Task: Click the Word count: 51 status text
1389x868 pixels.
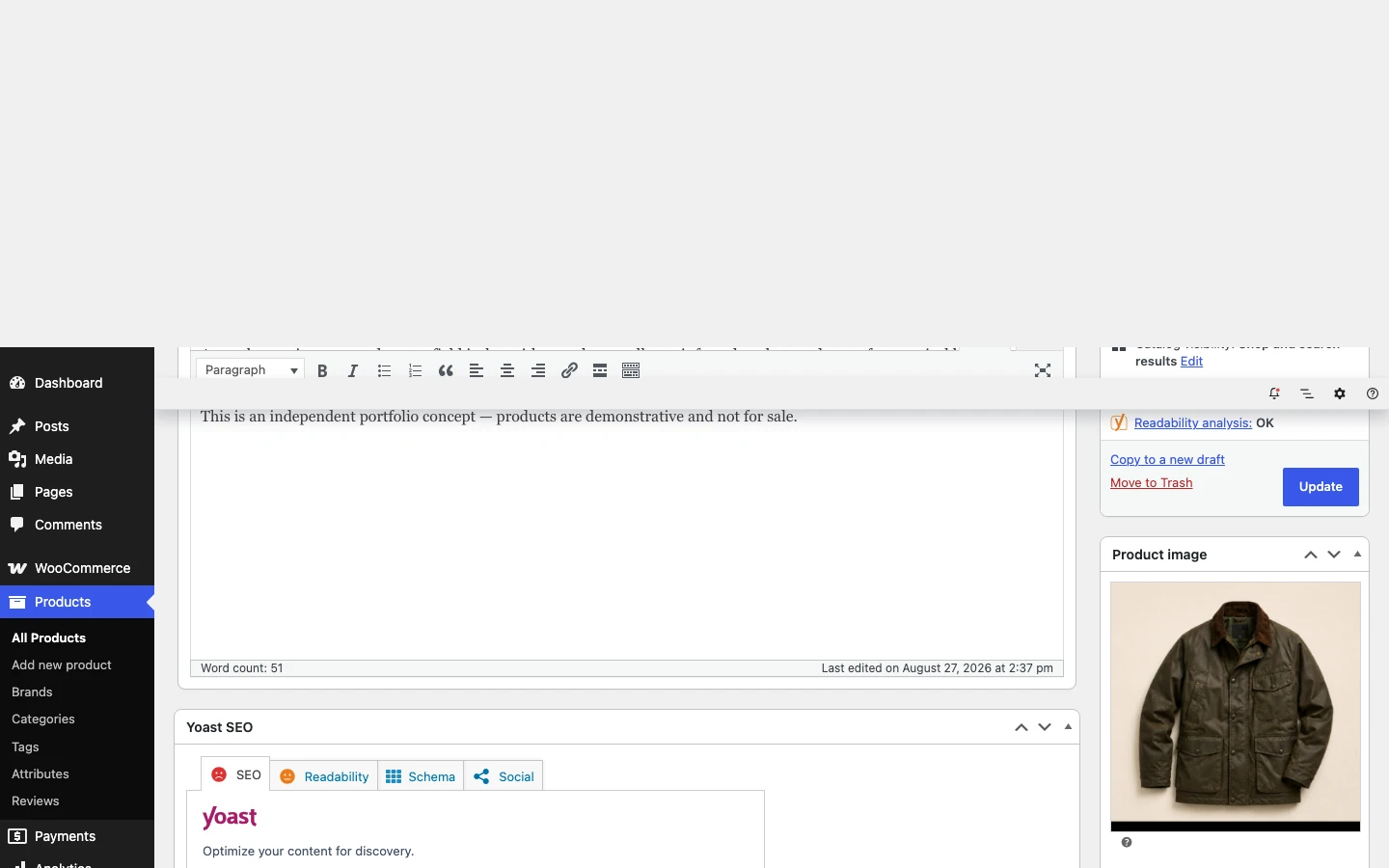Action: click(242, 668)
